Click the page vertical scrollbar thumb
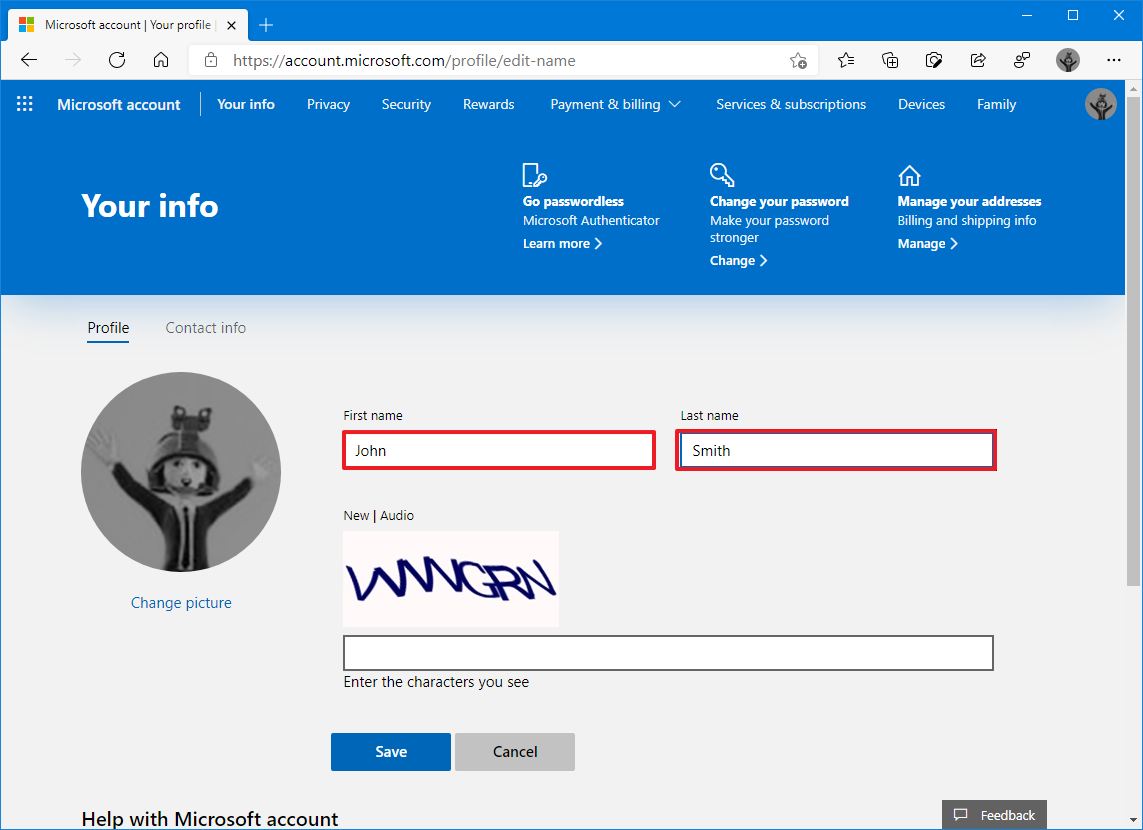 (x=1133, y=340)
